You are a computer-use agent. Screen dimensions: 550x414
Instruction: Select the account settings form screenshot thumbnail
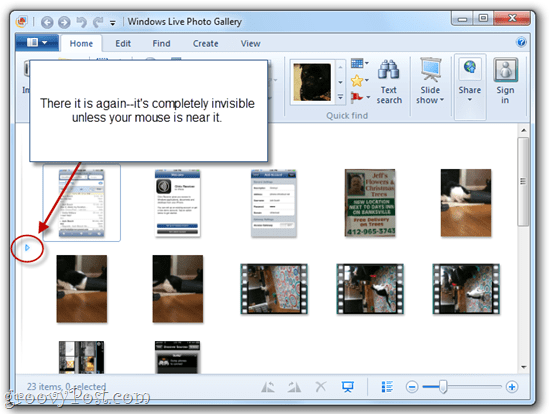(274, 203)
